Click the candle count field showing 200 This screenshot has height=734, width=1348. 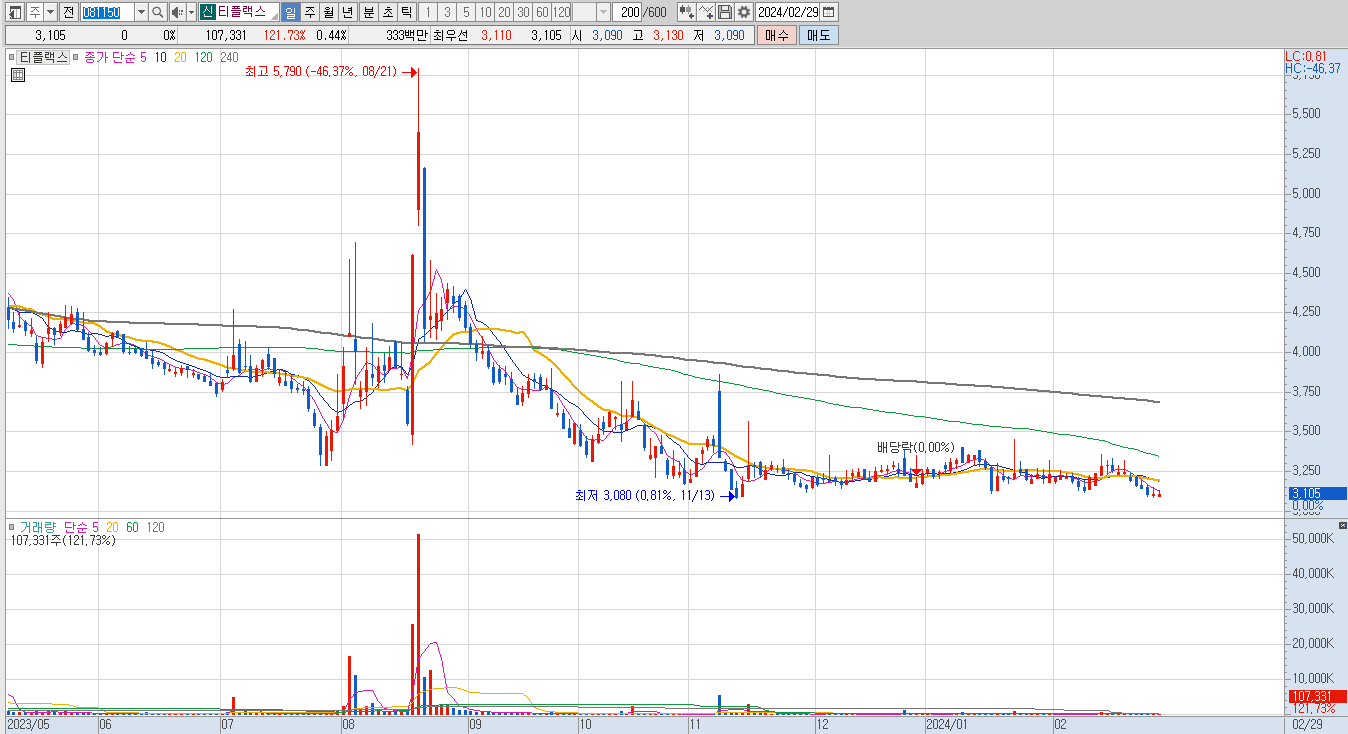click(628, 12)
